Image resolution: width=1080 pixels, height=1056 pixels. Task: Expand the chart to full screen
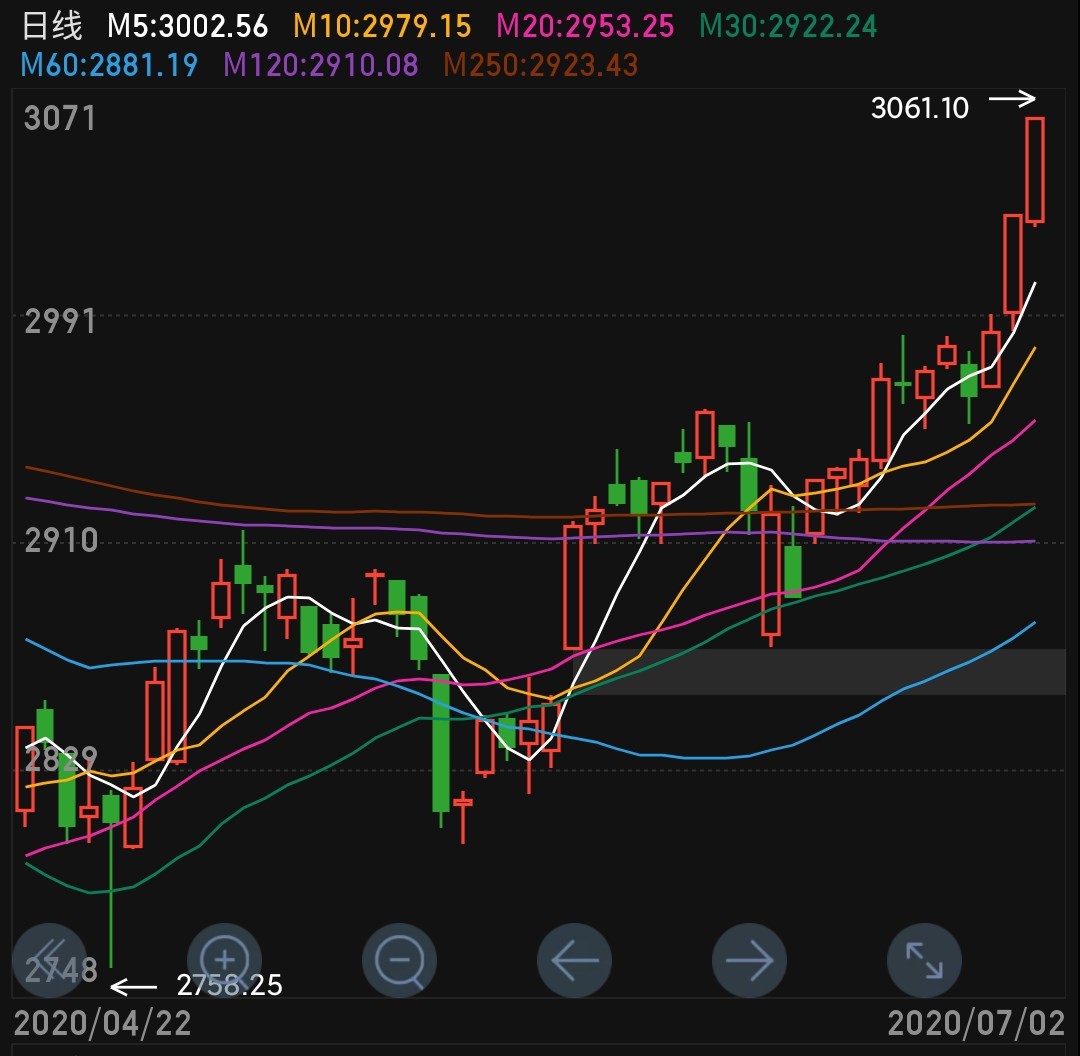924,960
